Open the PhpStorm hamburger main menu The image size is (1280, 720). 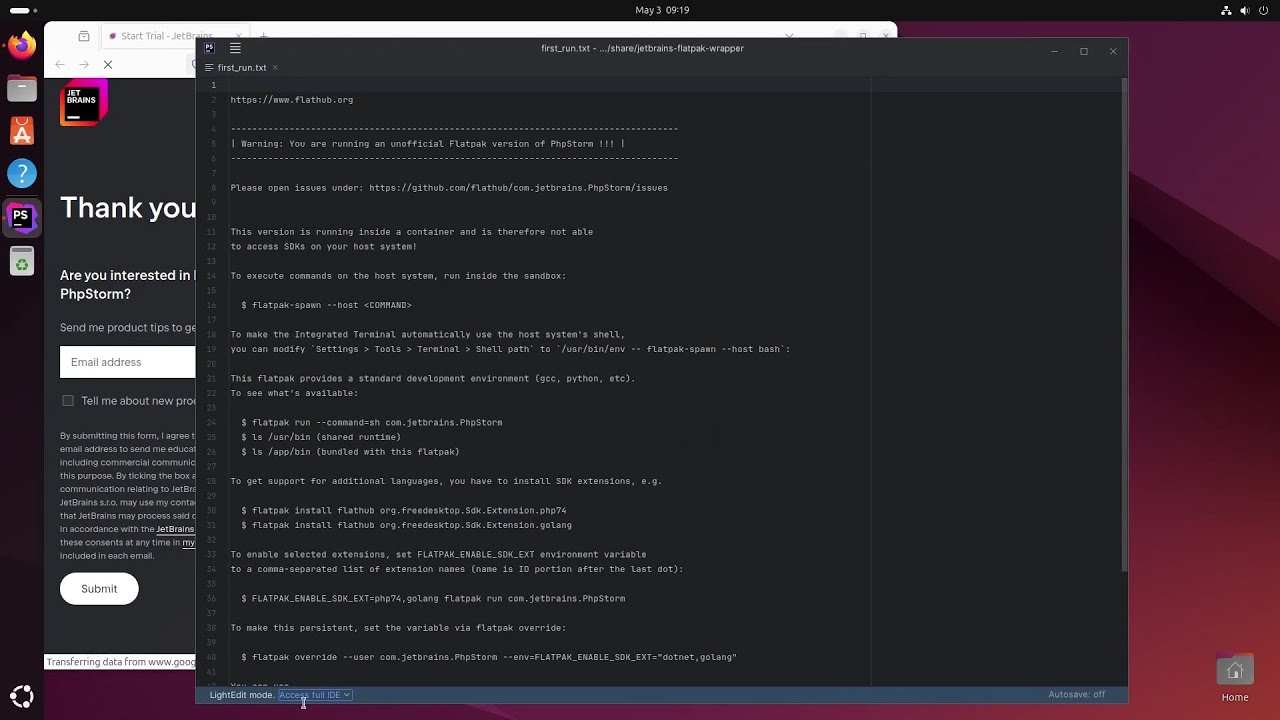pyautogui.click(x=235, y=48)
